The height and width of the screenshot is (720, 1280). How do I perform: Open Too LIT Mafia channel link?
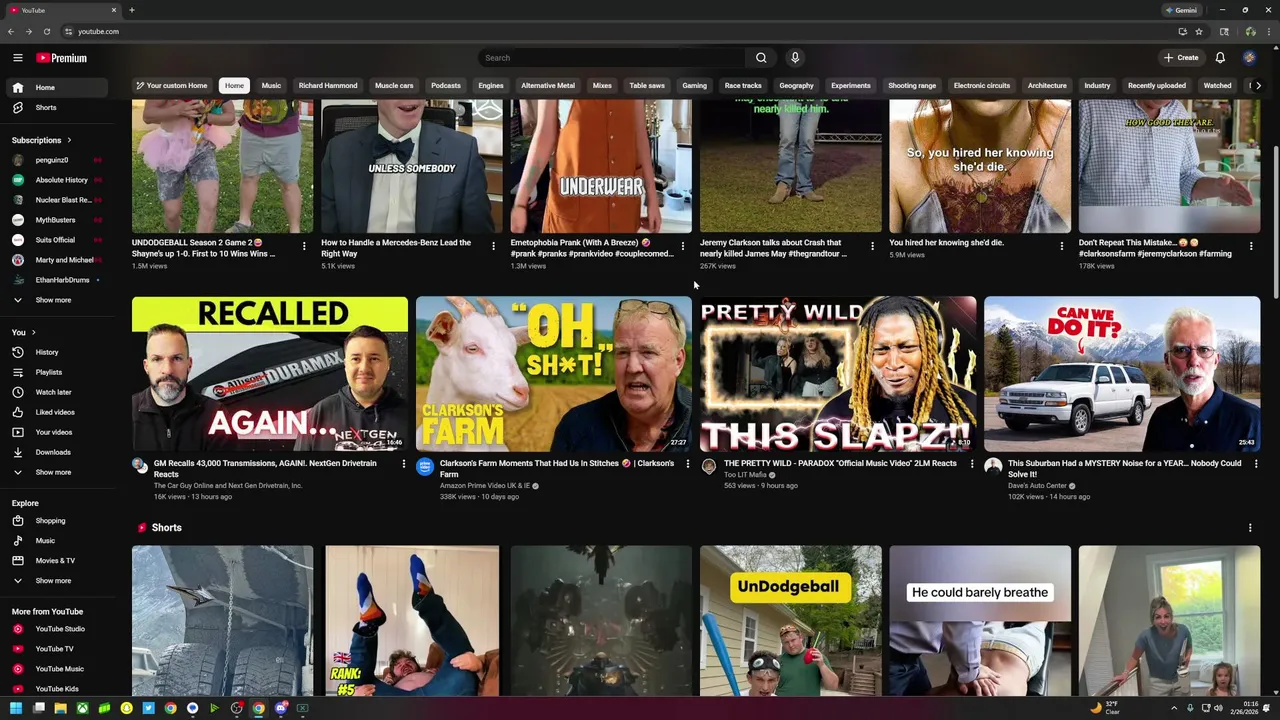(x=745, y=475)
